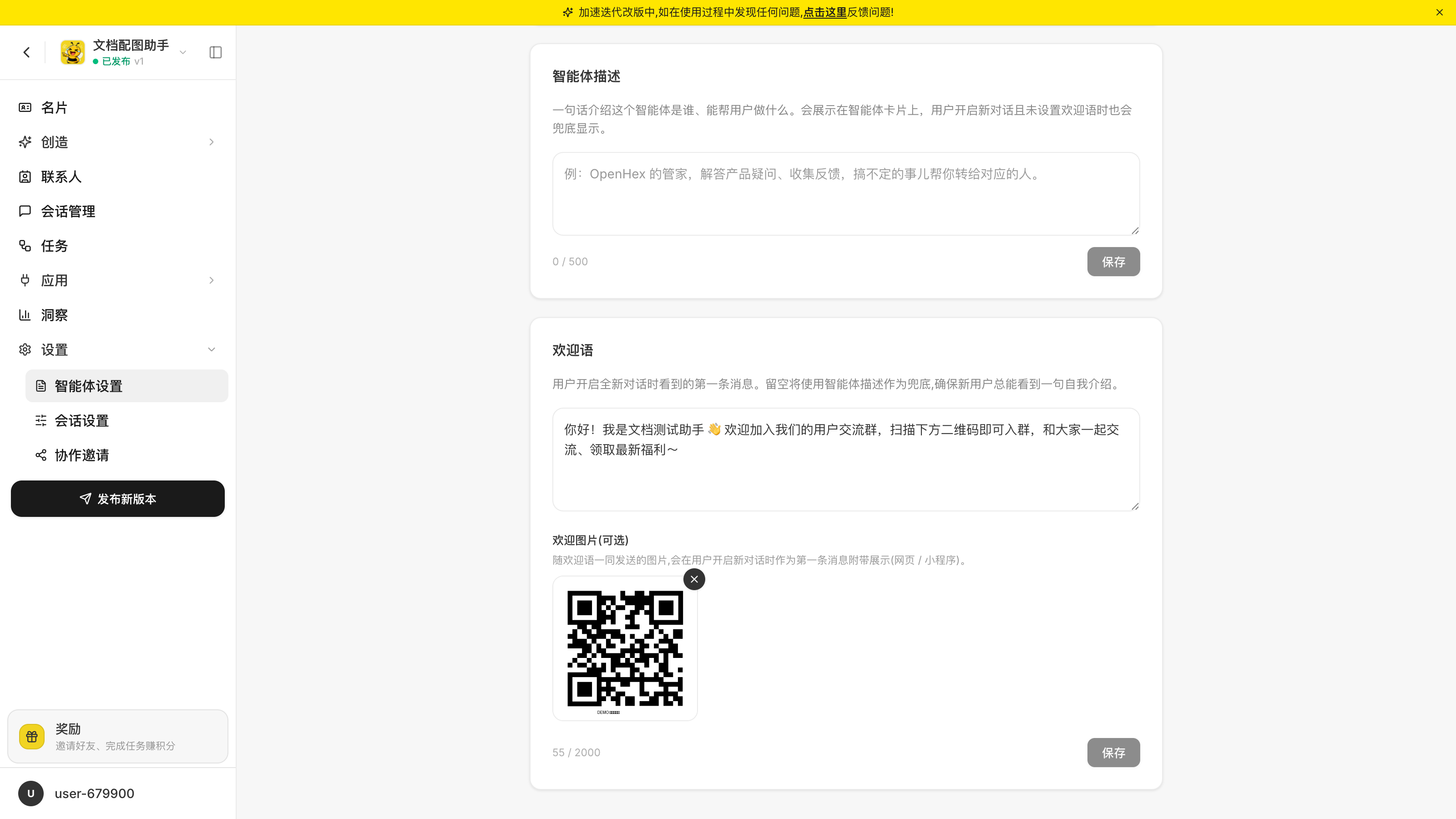Open the user-679900 account entry
This screenshot has height=819, width=1456.
(117, 794)
